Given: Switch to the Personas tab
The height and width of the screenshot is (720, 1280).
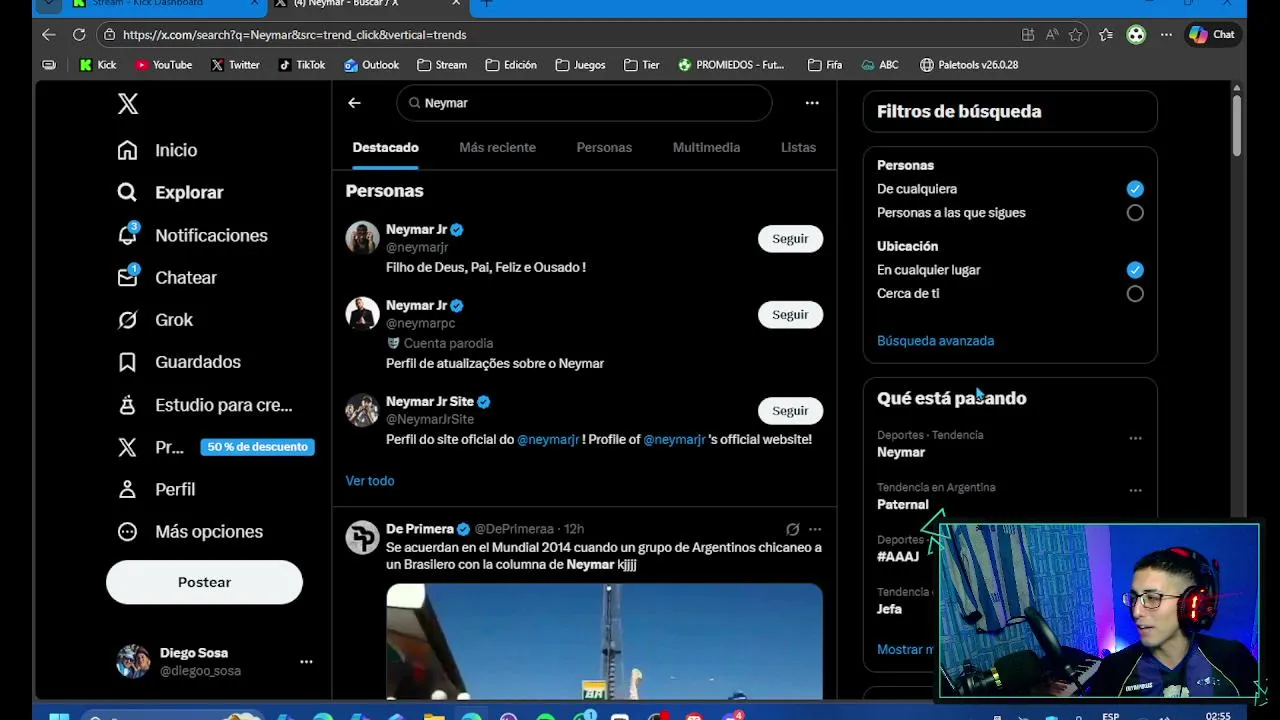Looking at the screenshot, I should coord(604,148).
